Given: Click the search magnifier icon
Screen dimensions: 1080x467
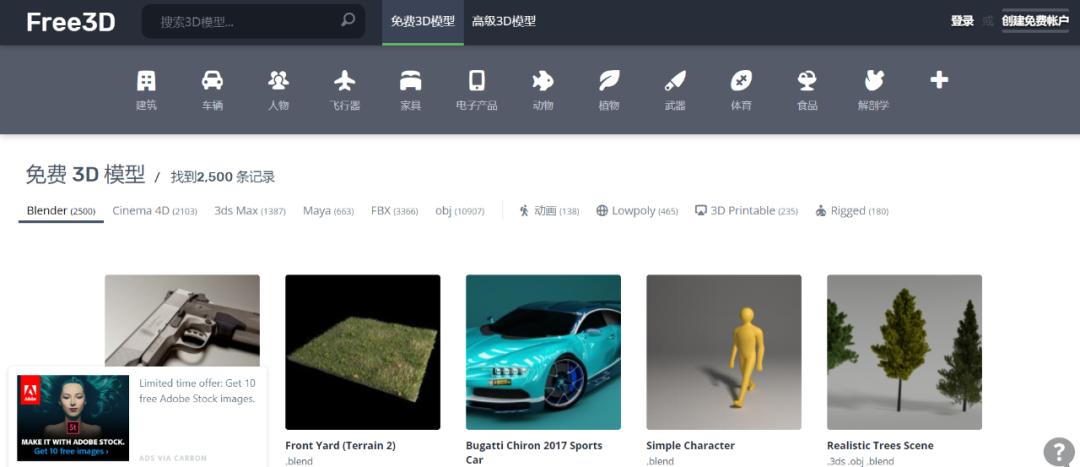Looking at the screenshot, I should (x=348, y=20).
